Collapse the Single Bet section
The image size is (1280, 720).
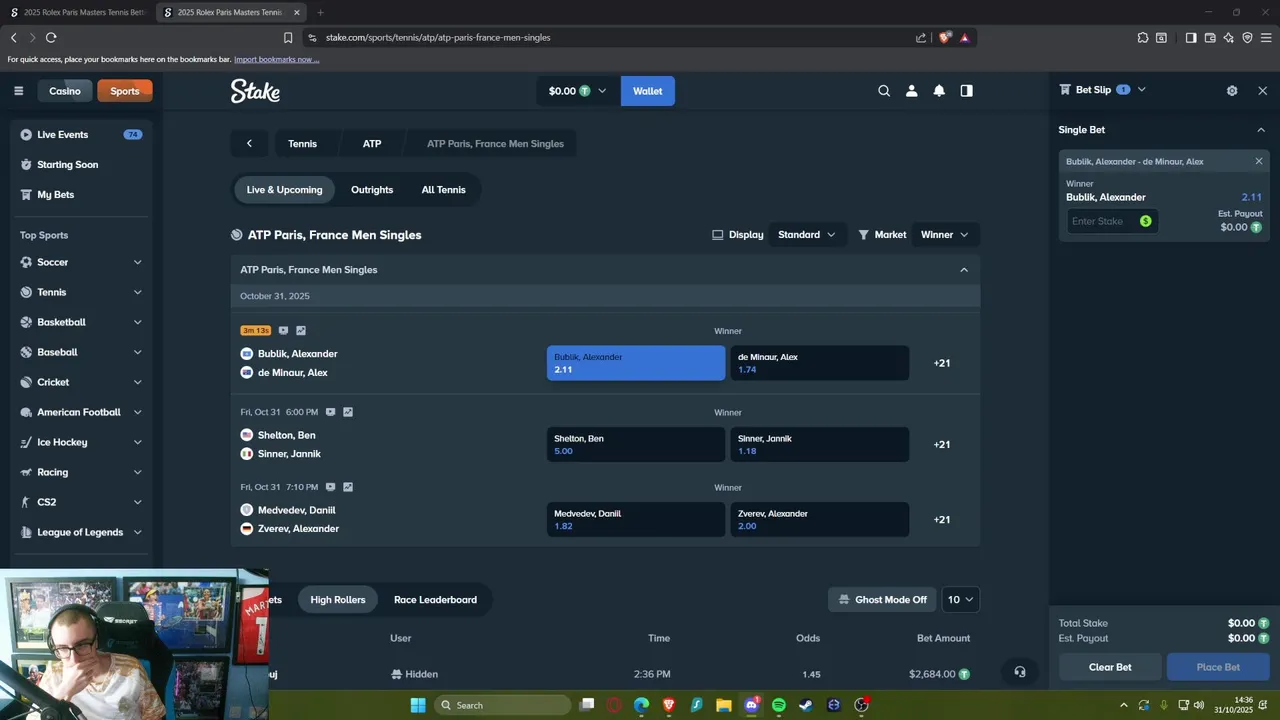tap(1260, 130)
